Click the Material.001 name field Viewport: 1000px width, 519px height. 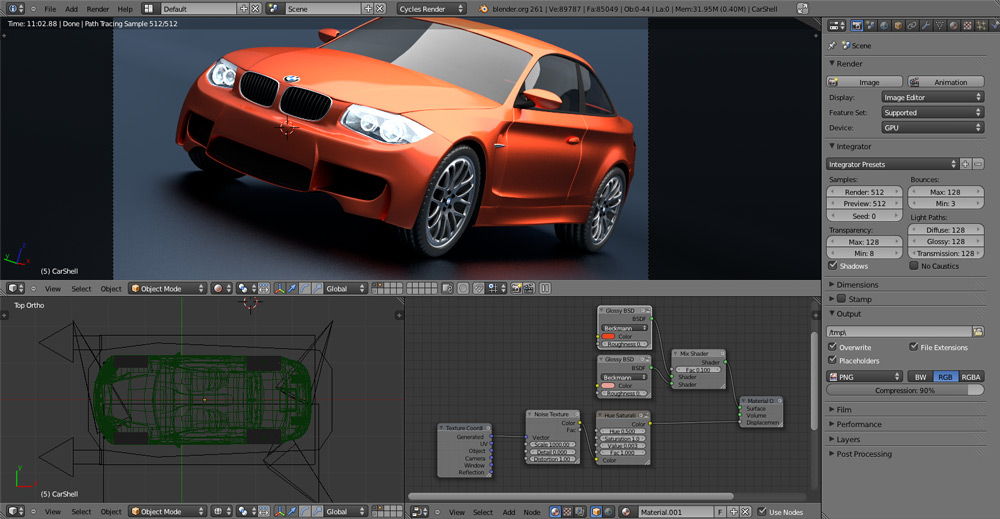[x=673, y=512]
